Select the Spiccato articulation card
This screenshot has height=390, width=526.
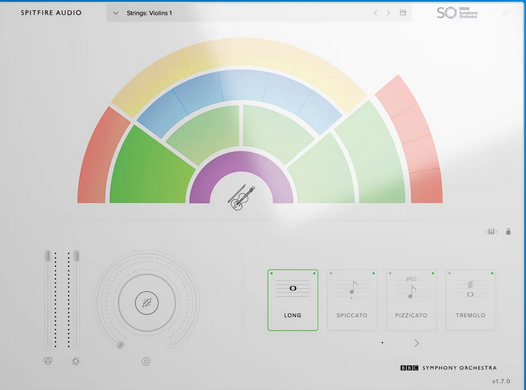point(352,300)
